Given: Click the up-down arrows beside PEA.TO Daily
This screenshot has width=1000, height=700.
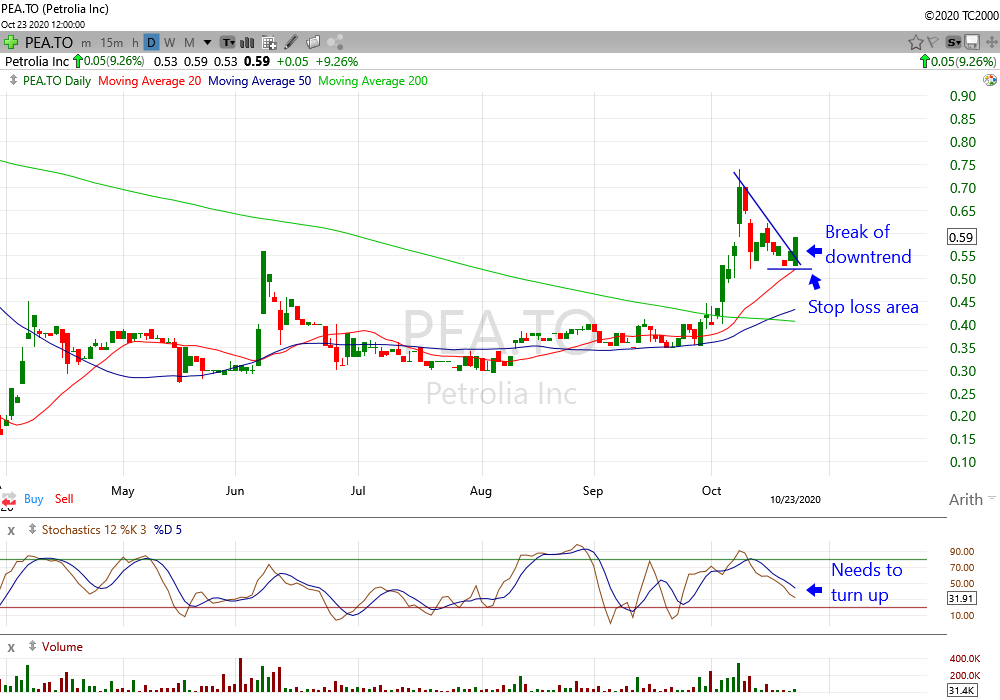Looking at the screenshot, I should [13, 81].
